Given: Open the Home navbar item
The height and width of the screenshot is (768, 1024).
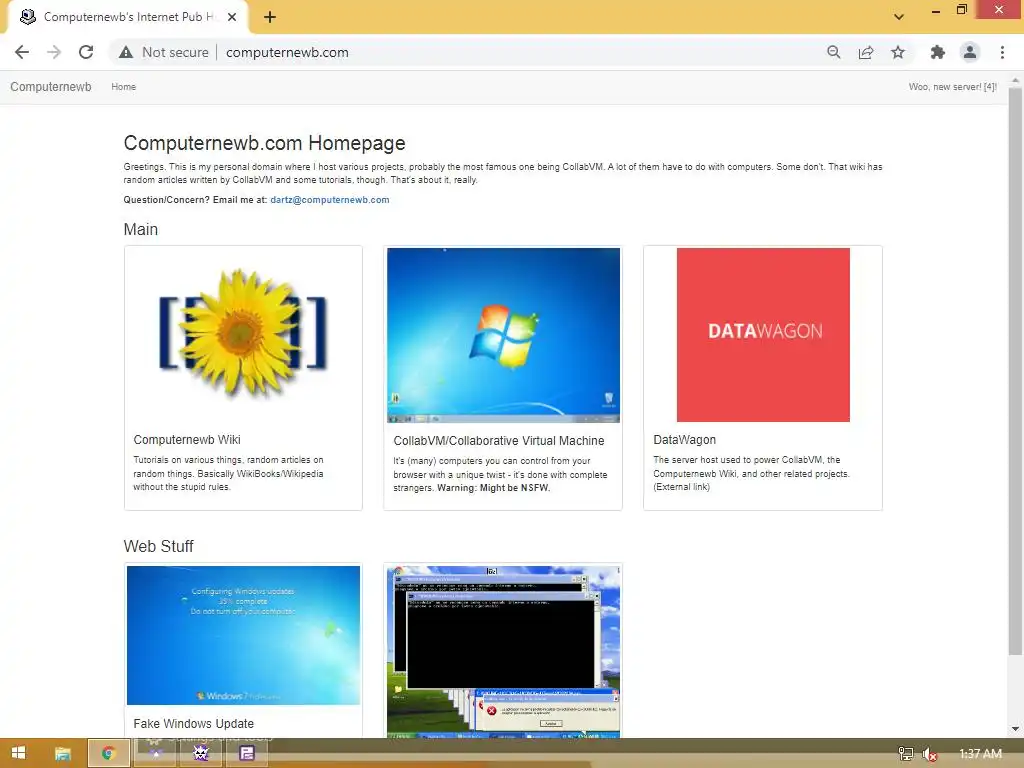Looking at the screenshot, I should (x=123, y=87).
